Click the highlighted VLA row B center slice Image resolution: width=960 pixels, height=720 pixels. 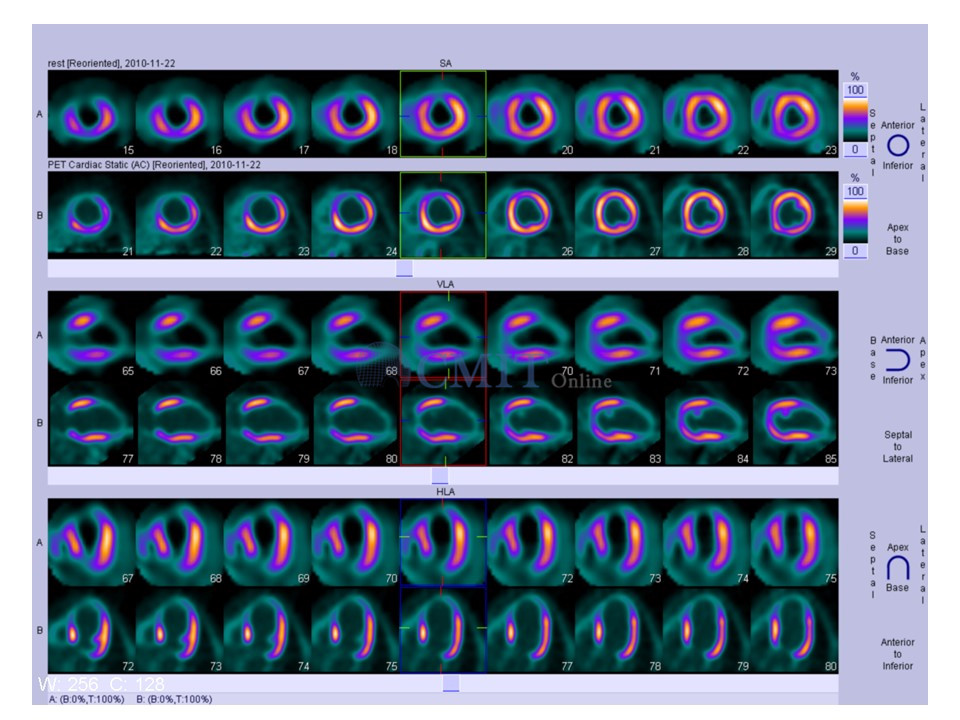[443, 422]
